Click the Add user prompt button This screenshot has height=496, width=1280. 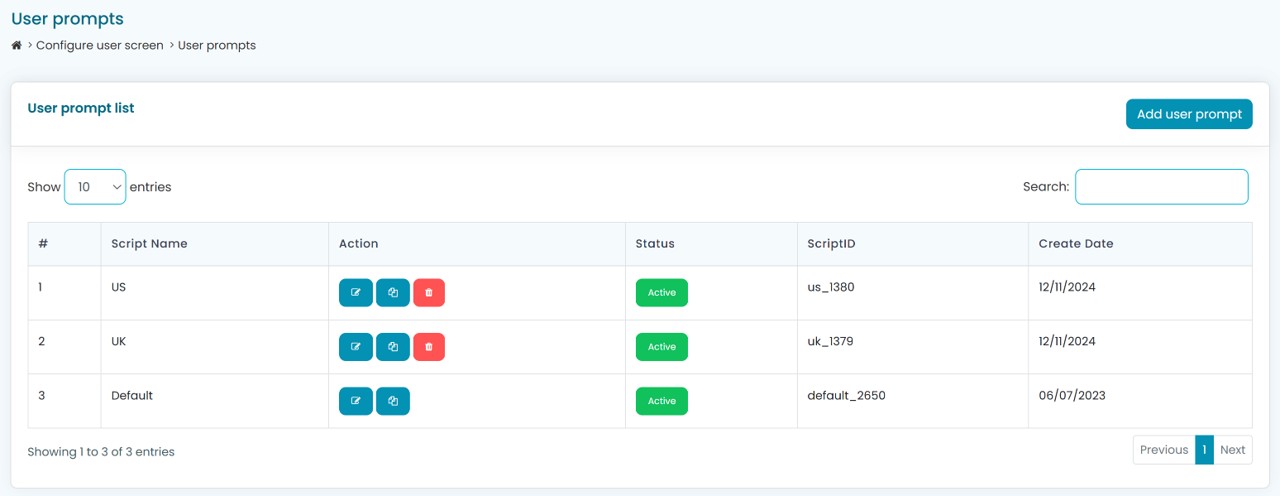pos(1189,114)
